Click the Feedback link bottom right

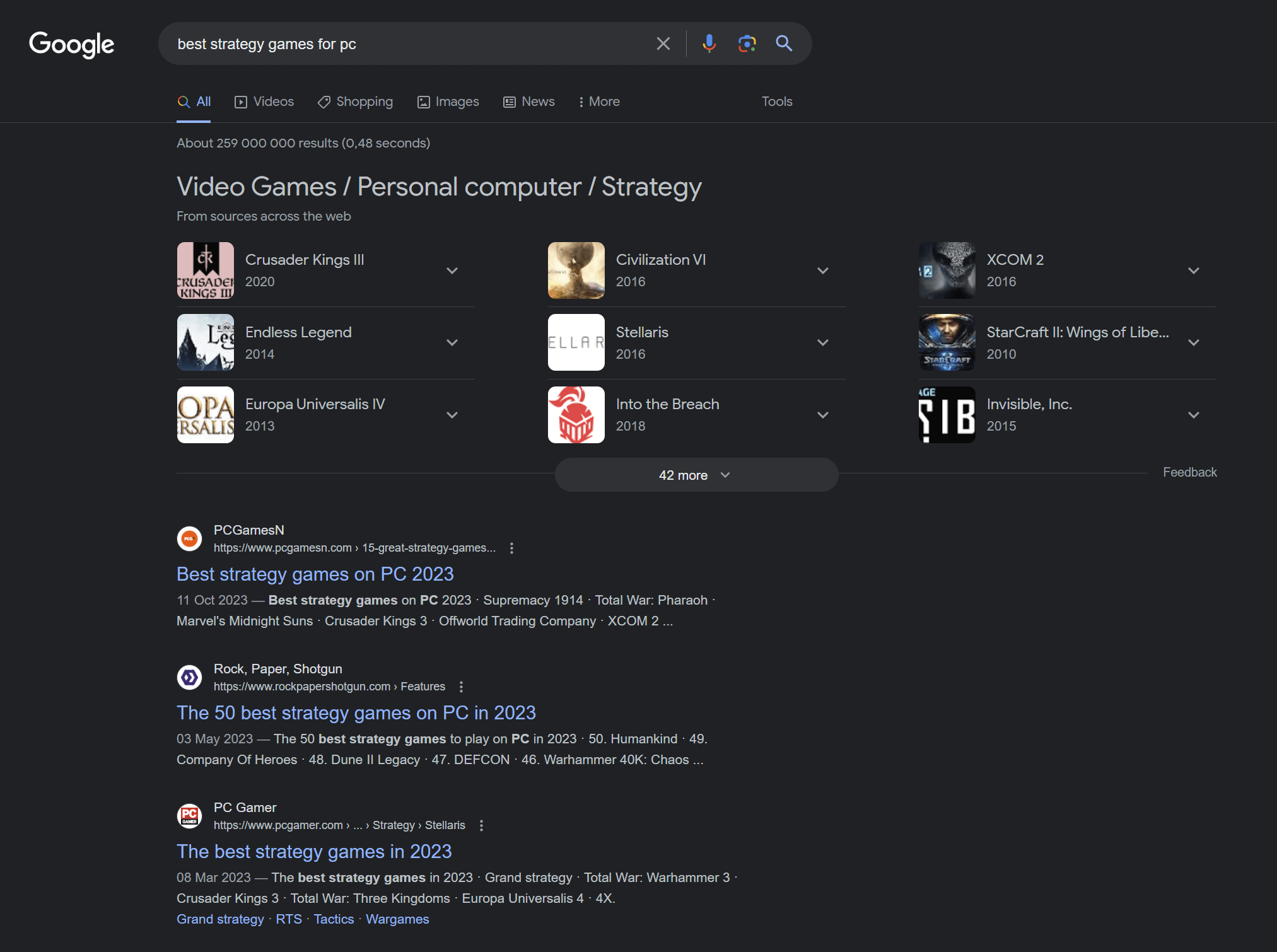coord(1191,472)
